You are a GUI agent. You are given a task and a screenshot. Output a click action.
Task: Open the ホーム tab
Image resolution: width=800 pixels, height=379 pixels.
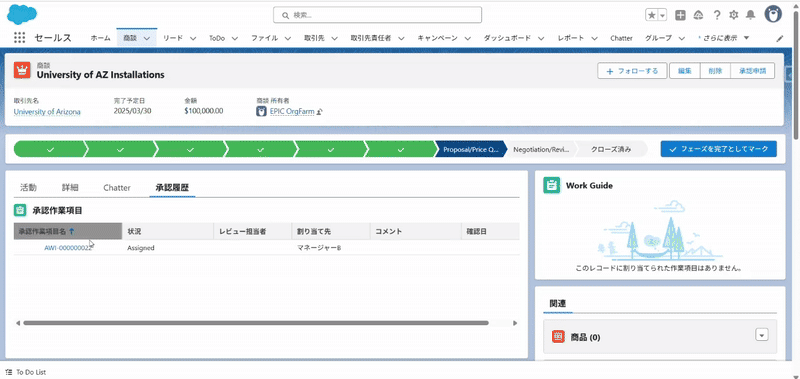[x=101, y=38]
